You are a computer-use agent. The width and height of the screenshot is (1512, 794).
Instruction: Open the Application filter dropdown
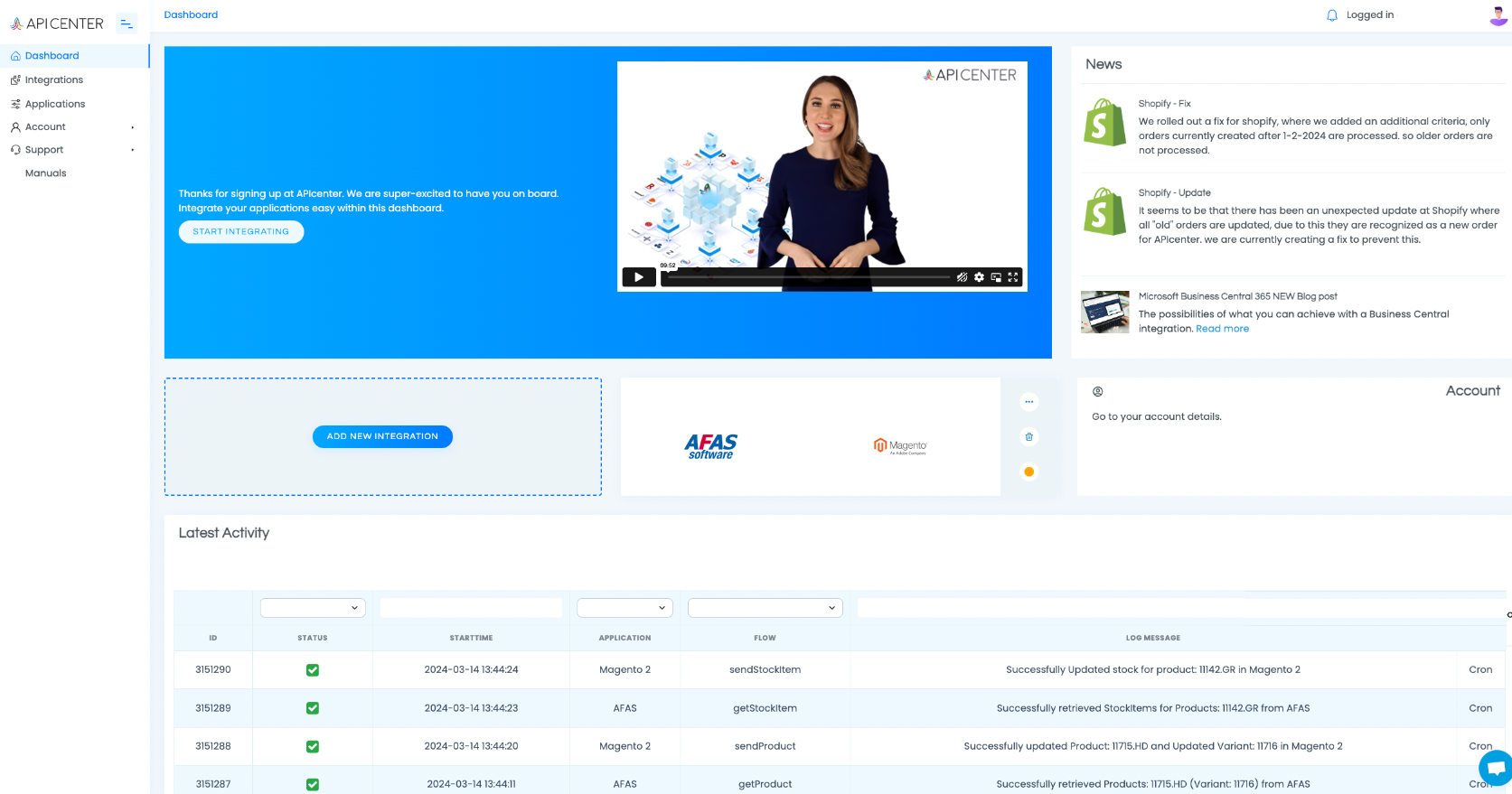tap(625, 608)
